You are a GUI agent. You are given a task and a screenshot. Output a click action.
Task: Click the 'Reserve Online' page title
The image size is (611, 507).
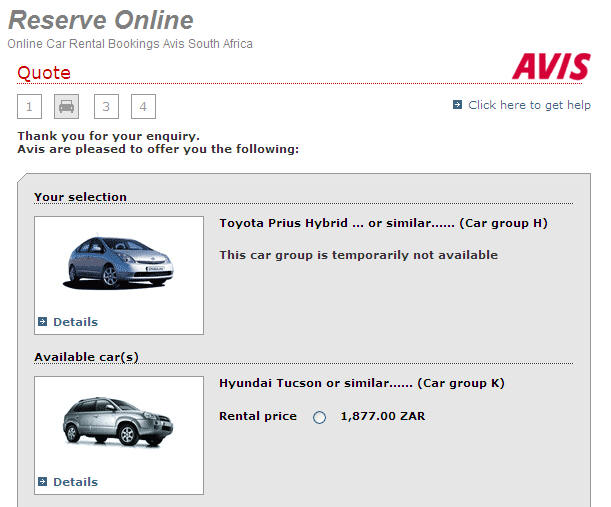[x=101, y=20]
